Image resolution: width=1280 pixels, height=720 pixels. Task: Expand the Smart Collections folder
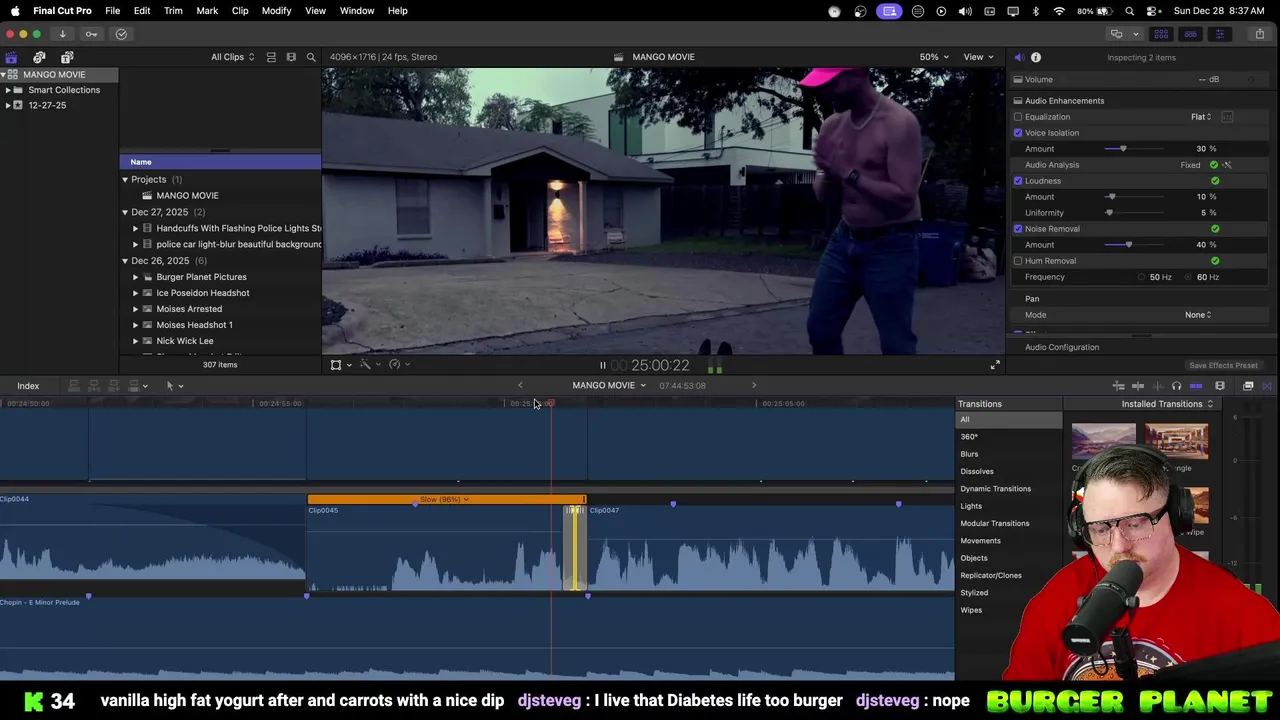point(8,90)
